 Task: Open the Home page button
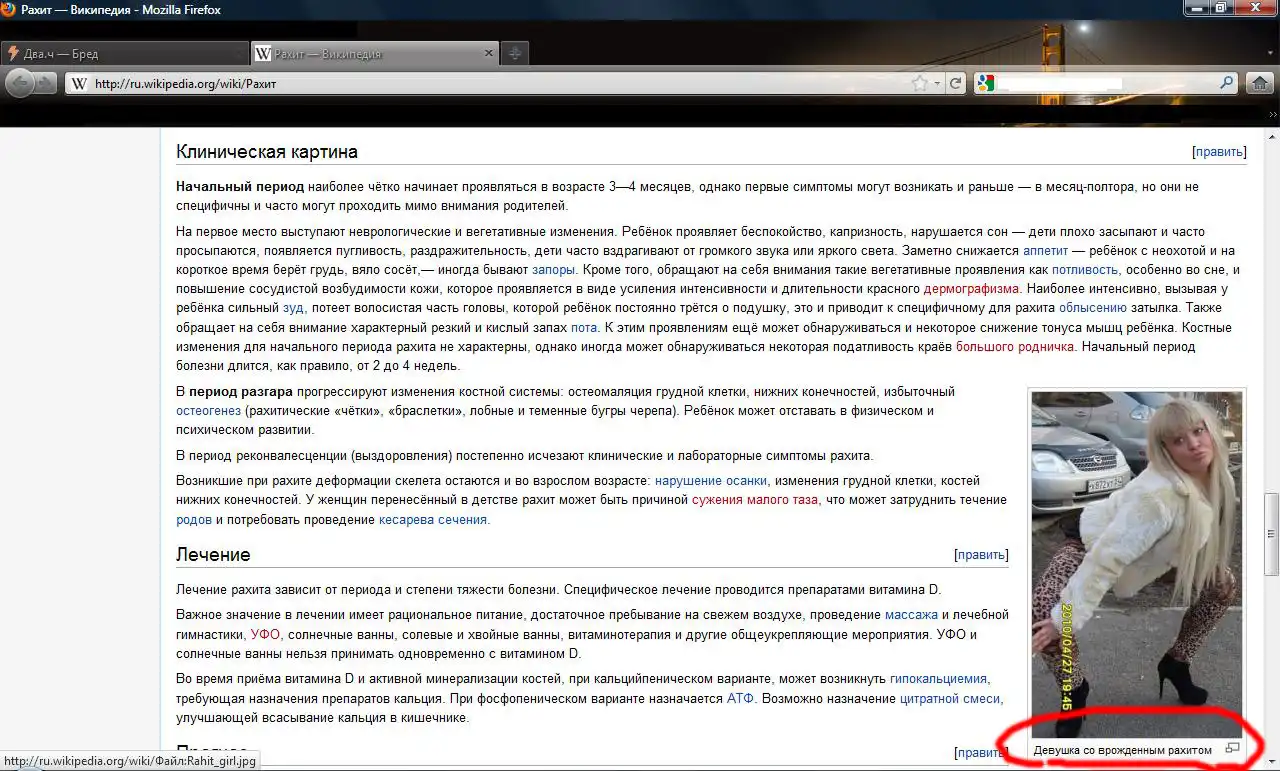[1260, 84]
